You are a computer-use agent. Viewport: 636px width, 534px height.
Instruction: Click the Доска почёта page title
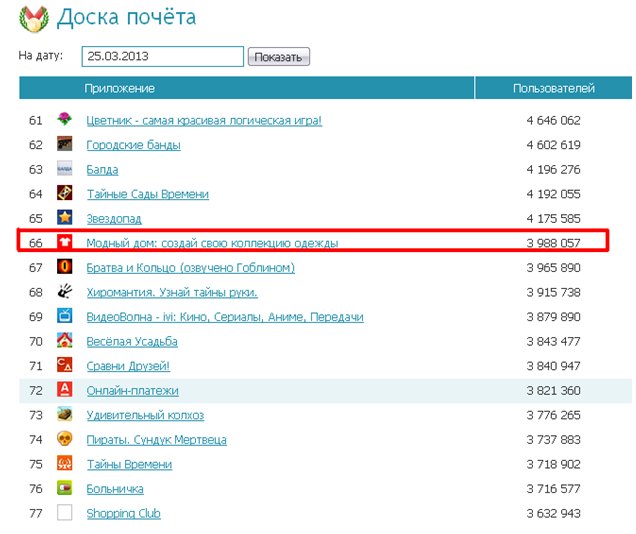(126, 17)
